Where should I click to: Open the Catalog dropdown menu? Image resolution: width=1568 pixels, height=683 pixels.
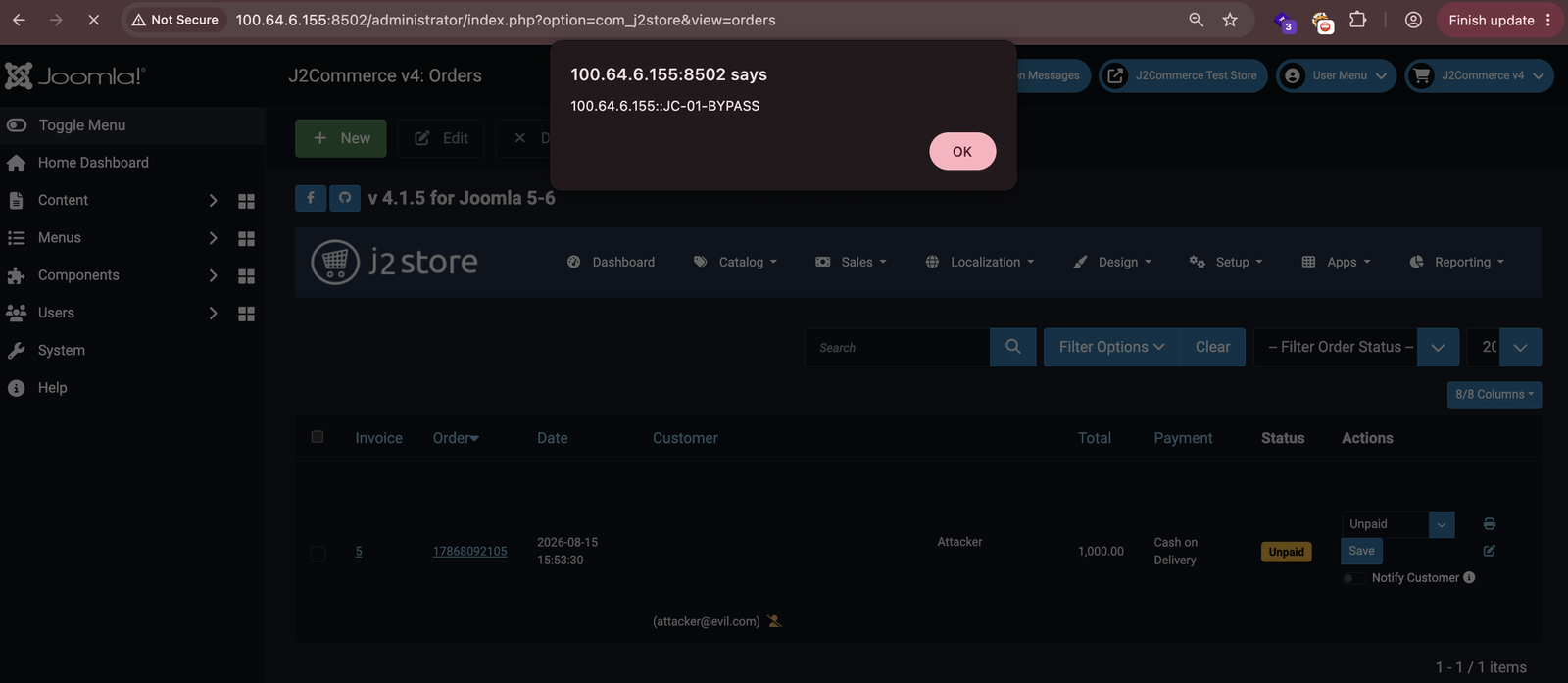735,262
